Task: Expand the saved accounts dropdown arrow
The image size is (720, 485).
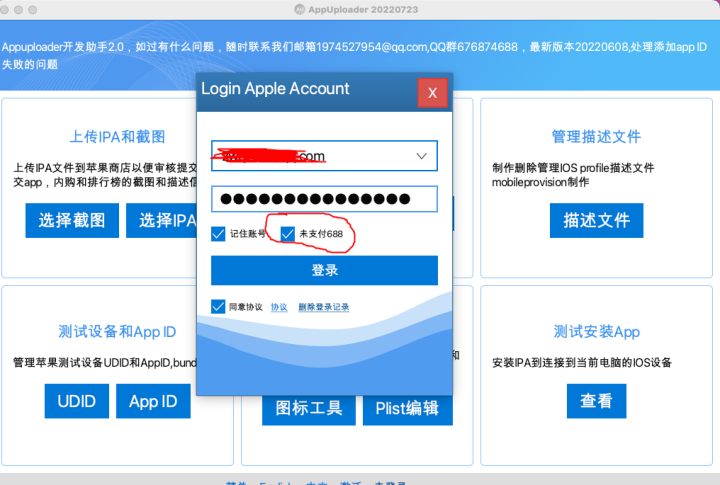Action: tap(422, 156)
